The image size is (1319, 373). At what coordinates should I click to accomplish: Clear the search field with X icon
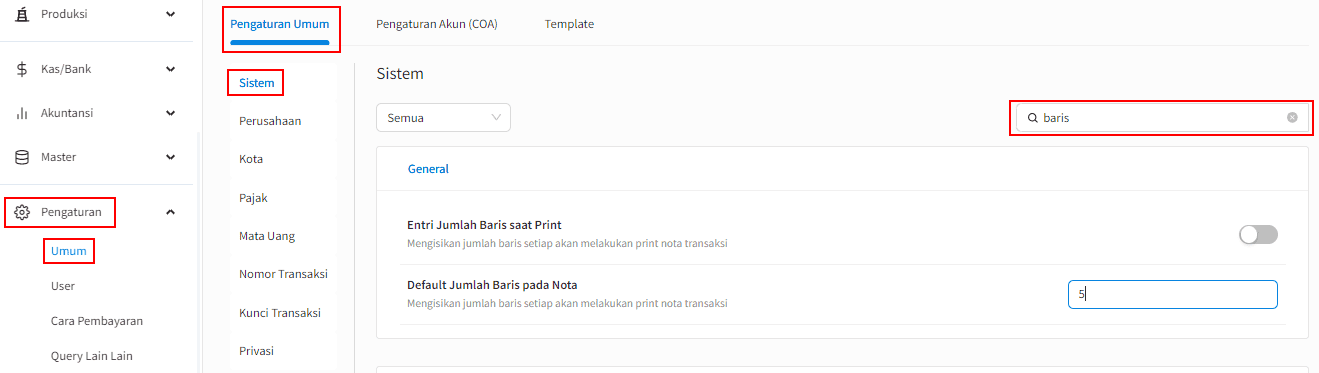(1292, 117)
